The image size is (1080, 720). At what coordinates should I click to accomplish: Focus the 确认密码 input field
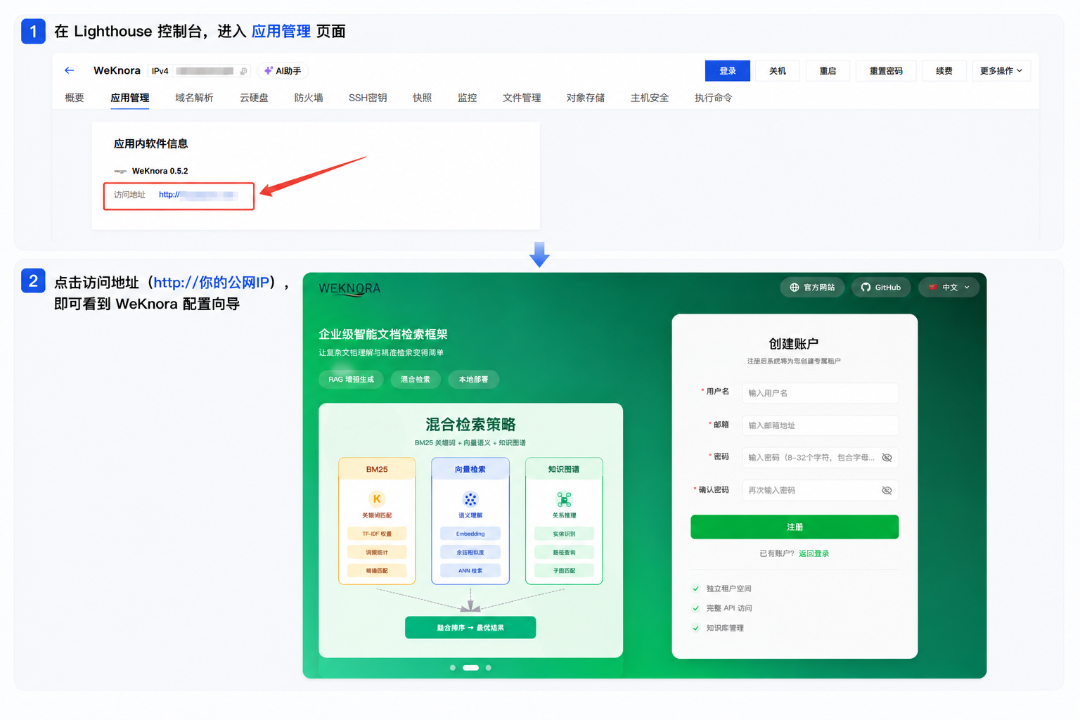tap(820, 490)
